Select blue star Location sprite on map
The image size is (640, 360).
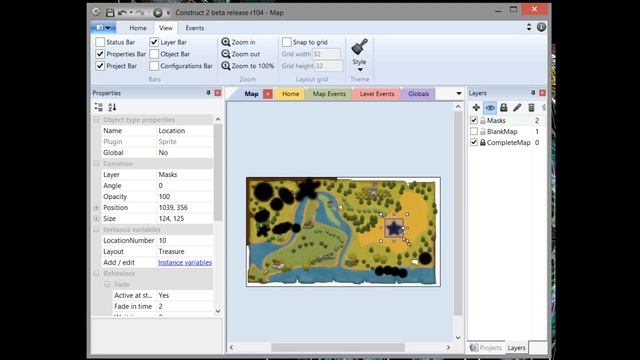tap(394, 228)
